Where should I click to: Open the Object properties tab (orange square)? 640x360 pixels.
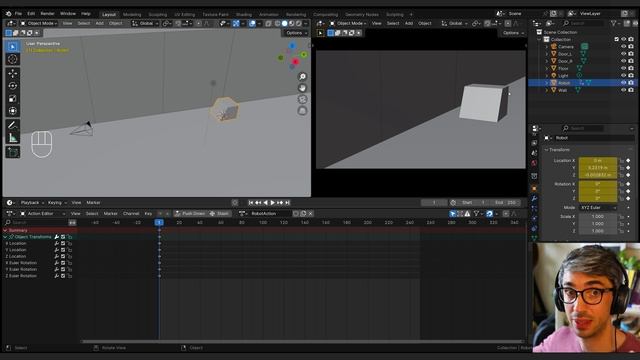point(534,189)
